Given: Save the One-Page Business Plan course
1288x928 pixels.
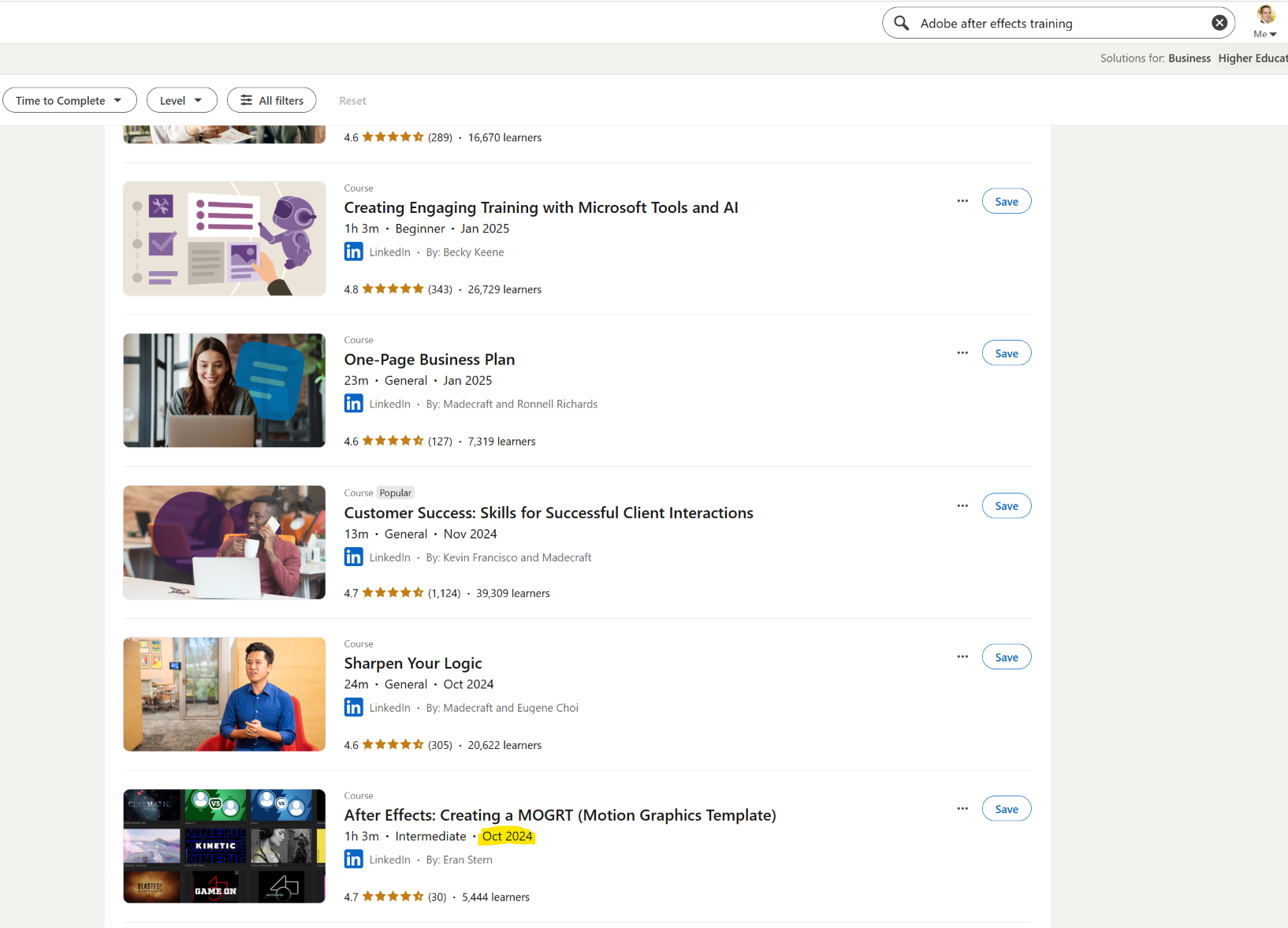Looking at the screenshot, I should [x=1007, y=353].
